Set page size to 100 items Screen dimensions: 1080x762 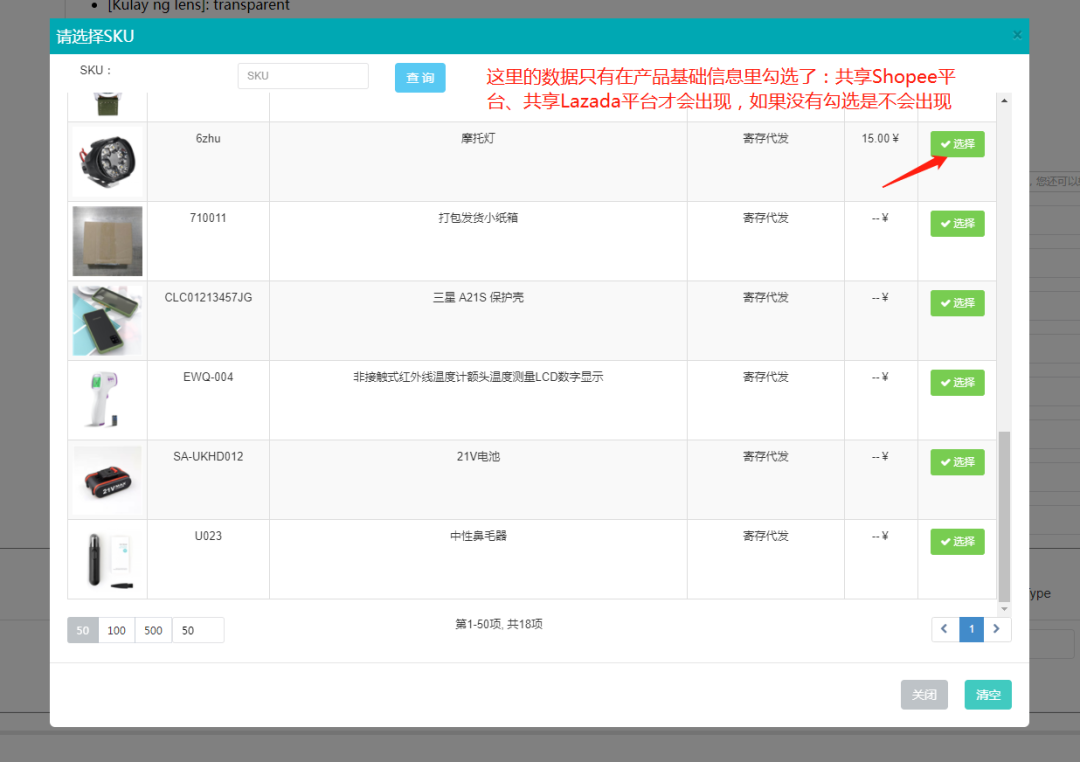(116, 630)
